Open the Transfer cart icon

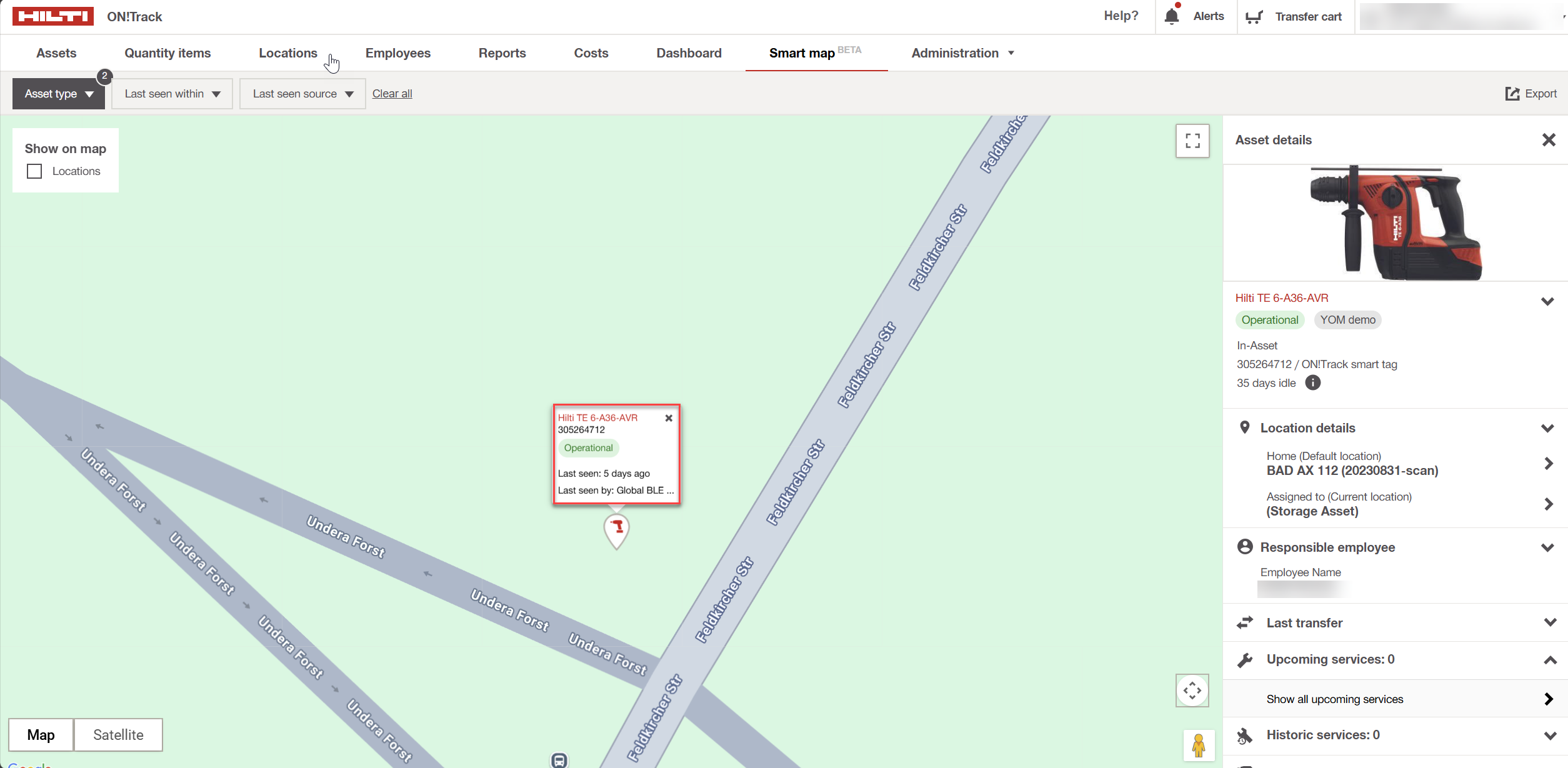(1254, 17)
